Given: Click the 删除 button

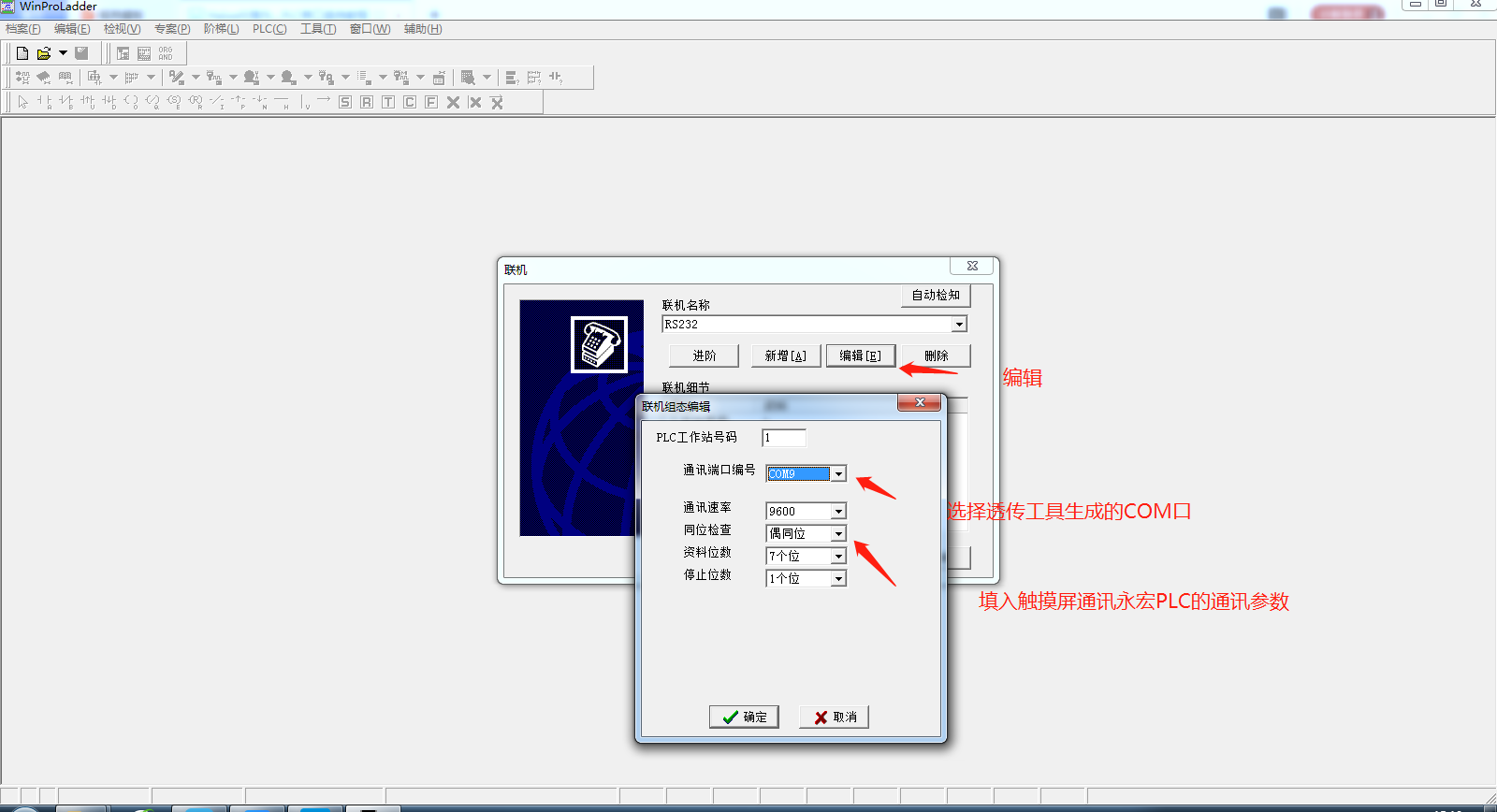Looking at the screenshot, I should [x=936, y=355].
